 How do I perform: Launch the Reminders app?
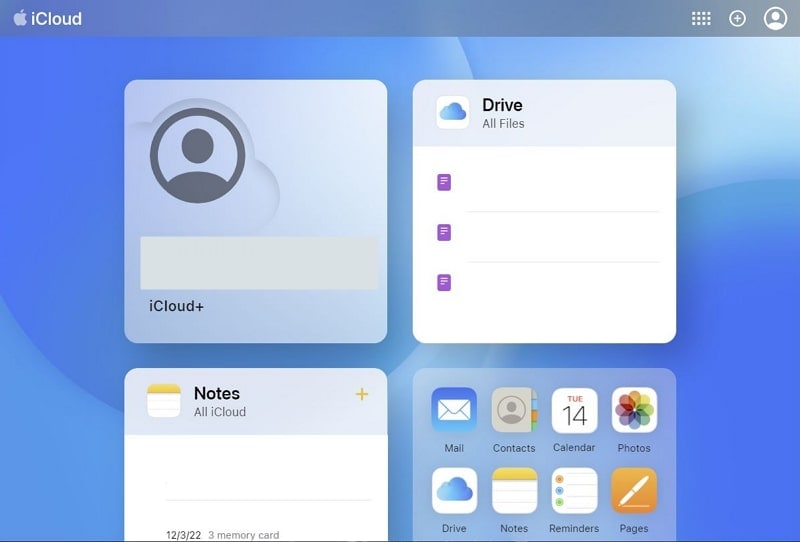pos(574,490)
